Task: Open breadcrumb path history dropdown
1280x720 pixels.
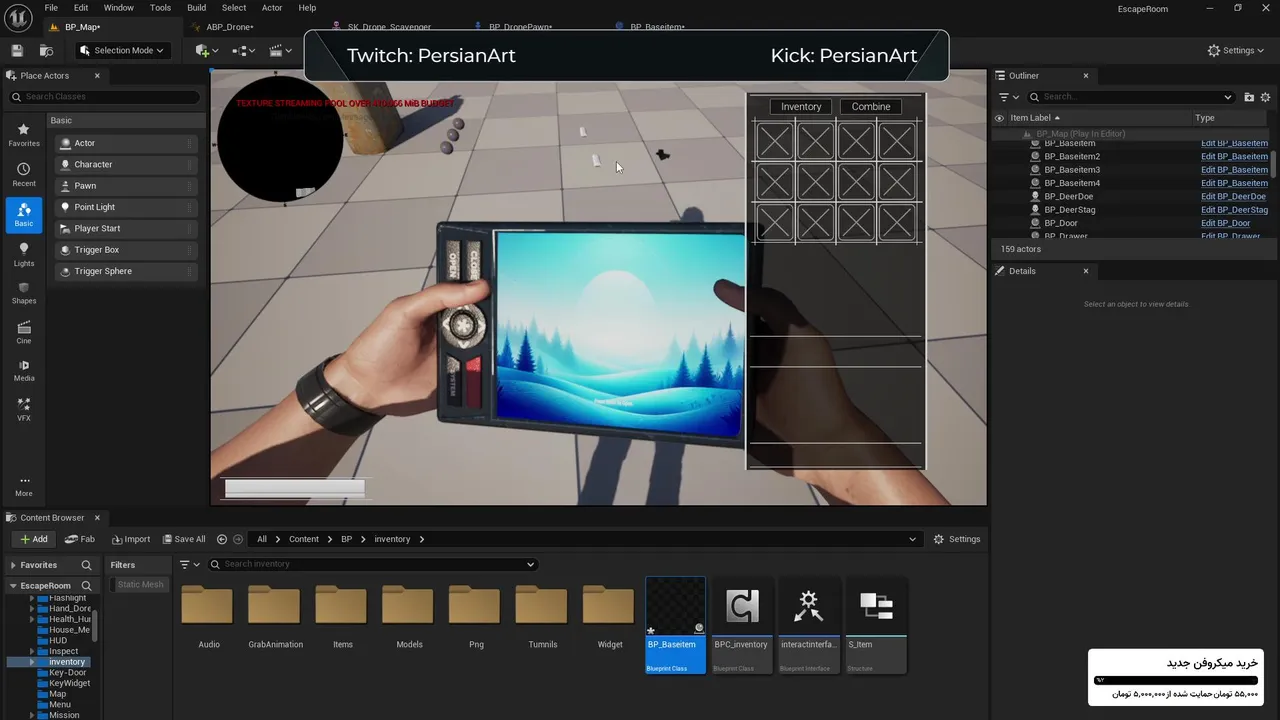Action: (912, 539)
